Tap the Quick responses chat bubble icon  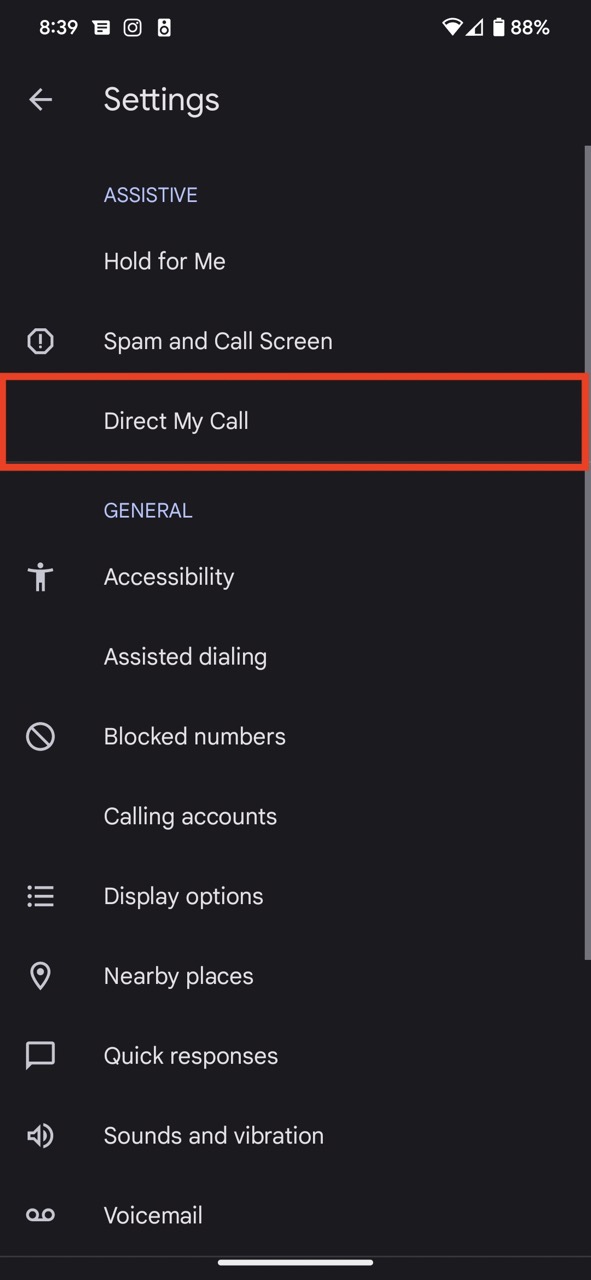point(40,1056)
